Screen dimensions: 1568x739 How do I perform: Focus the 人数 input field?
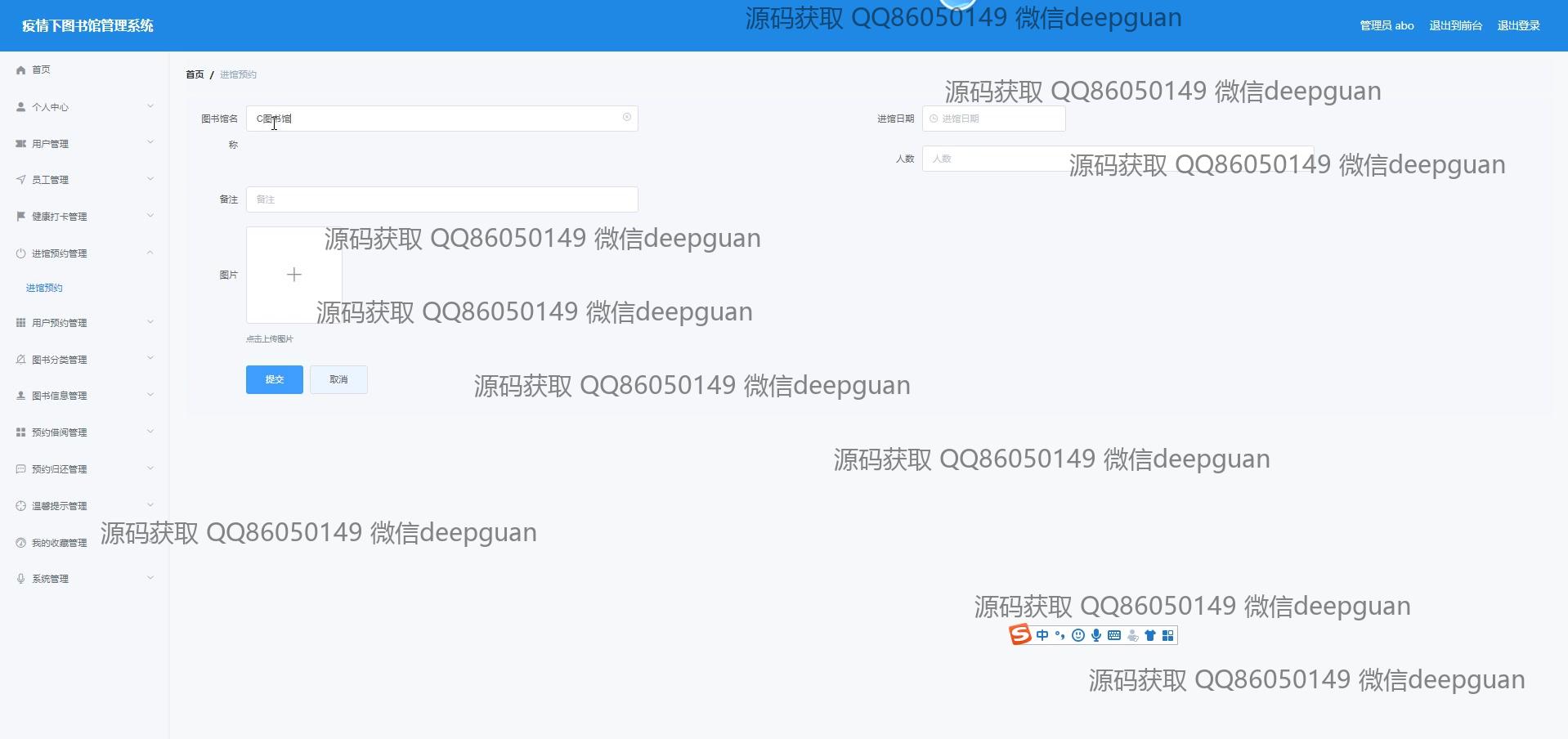[x=1118, y=159]
